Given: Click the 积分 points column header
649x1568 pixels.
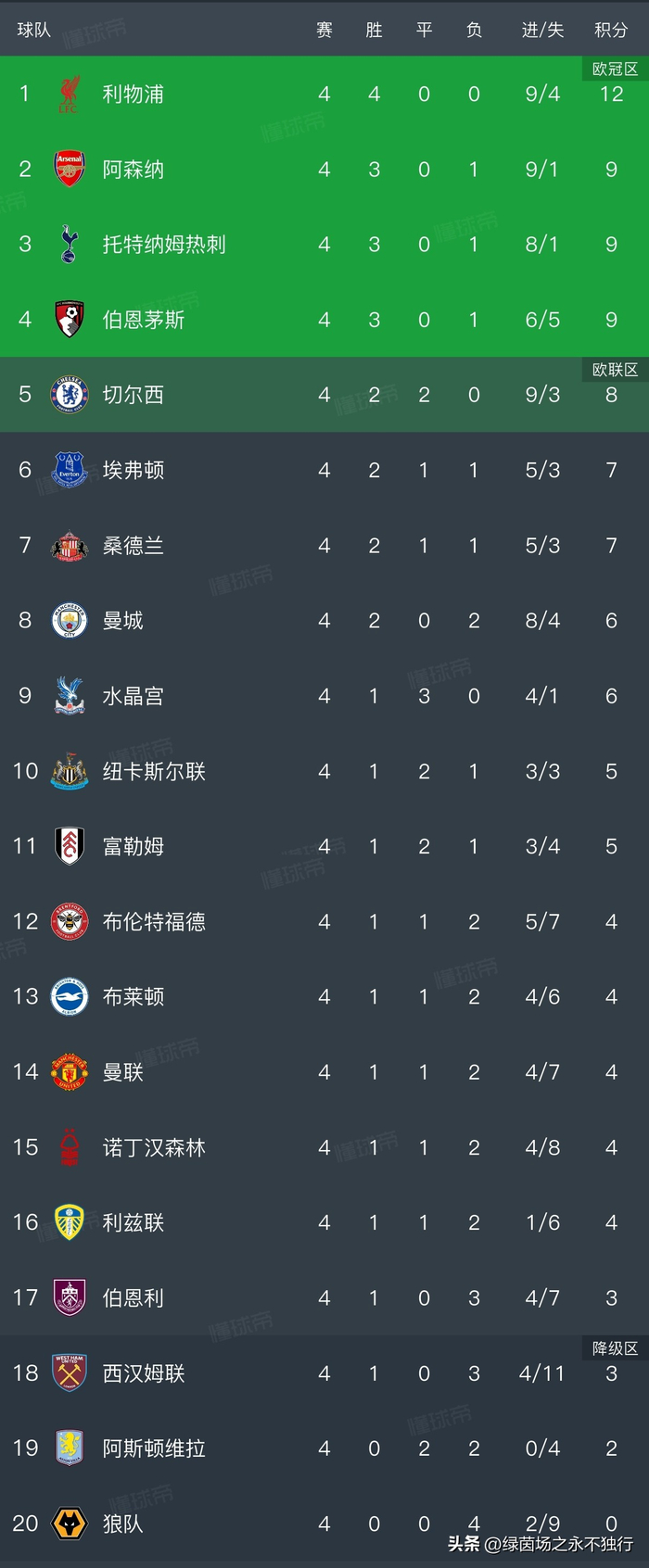Looking at the screenshot, I should 611,30.
